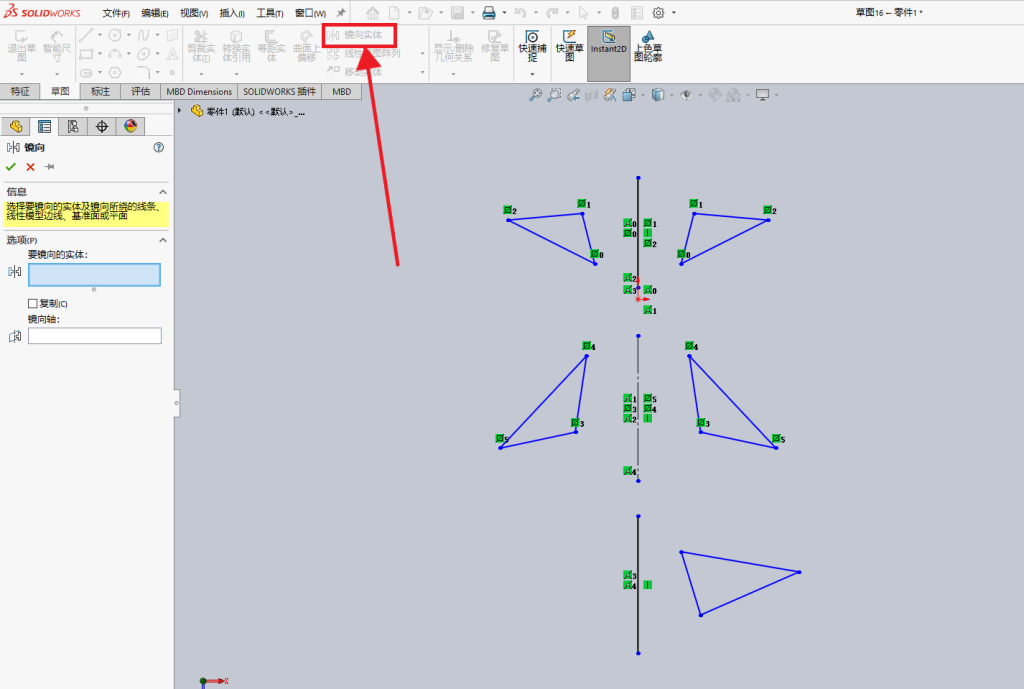Switch to the MBD Dimensions tab
Image resolution: width=1024 pixels, height=689 pixels.
click(x=199, y=91)
